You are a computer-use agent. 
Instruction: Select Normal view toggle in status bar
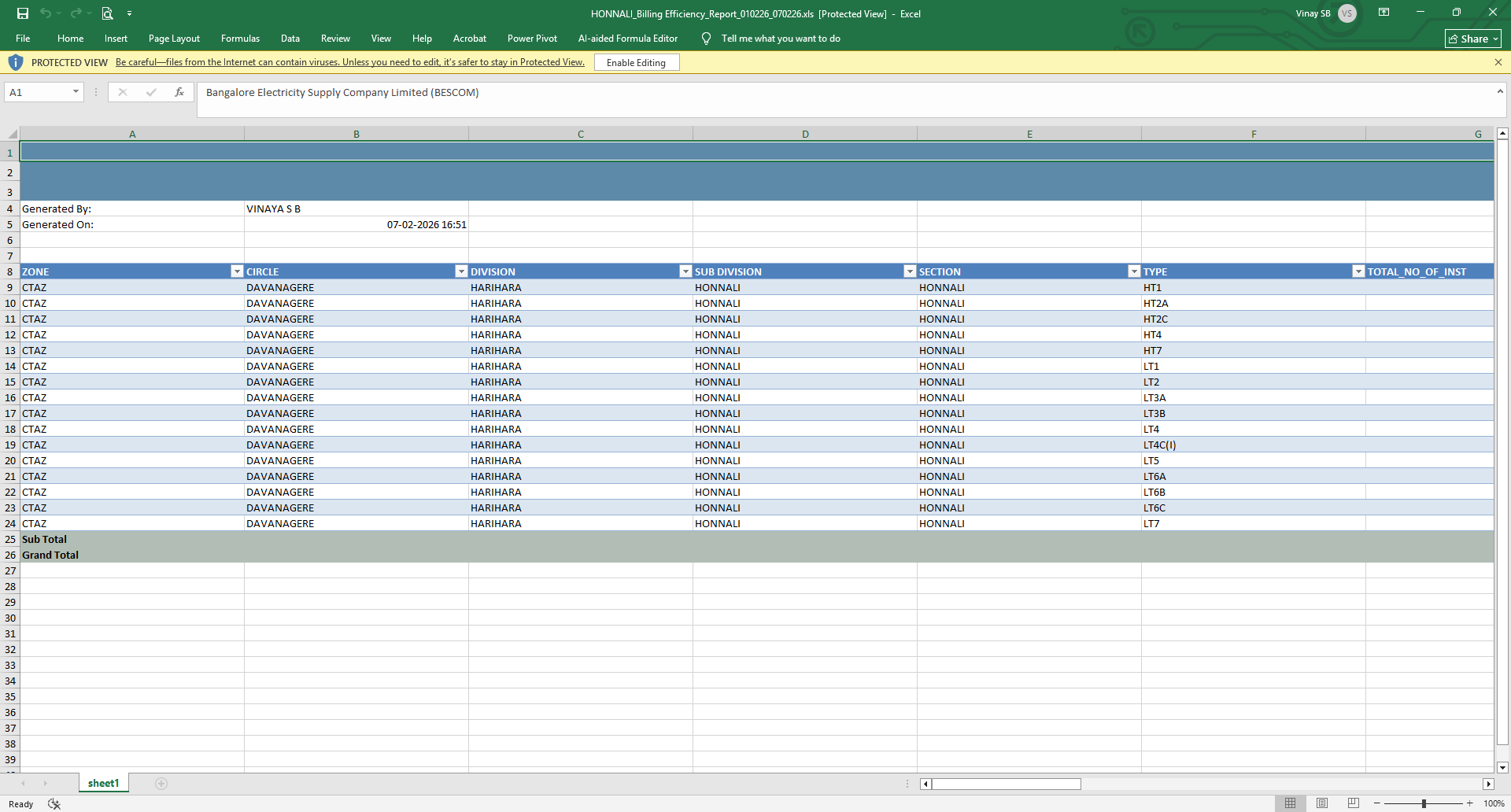[x=1290, y=803]
